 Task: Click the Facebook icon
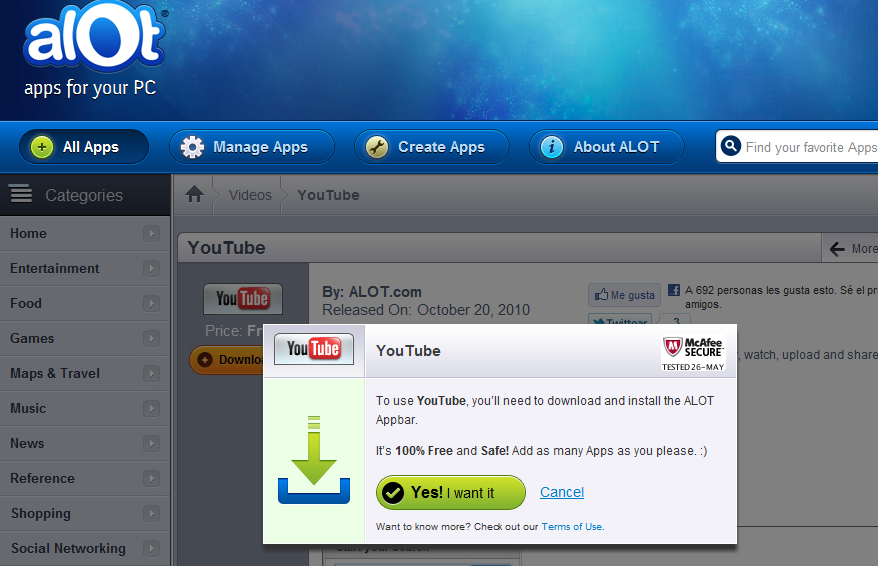(x=674, y=290)
